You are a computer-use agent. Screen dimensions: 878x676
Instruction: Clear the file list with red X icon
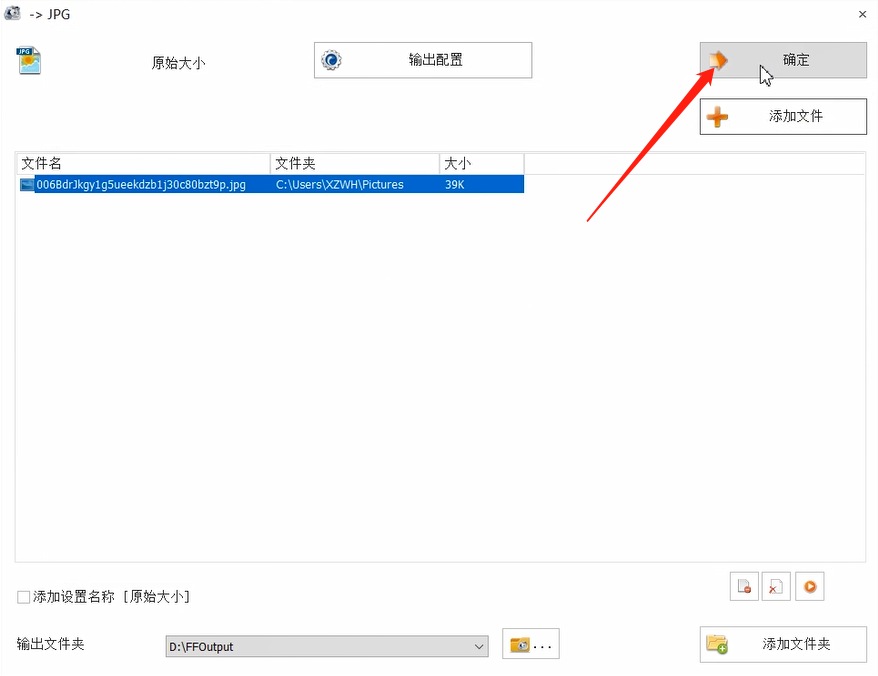click(776, 586)
